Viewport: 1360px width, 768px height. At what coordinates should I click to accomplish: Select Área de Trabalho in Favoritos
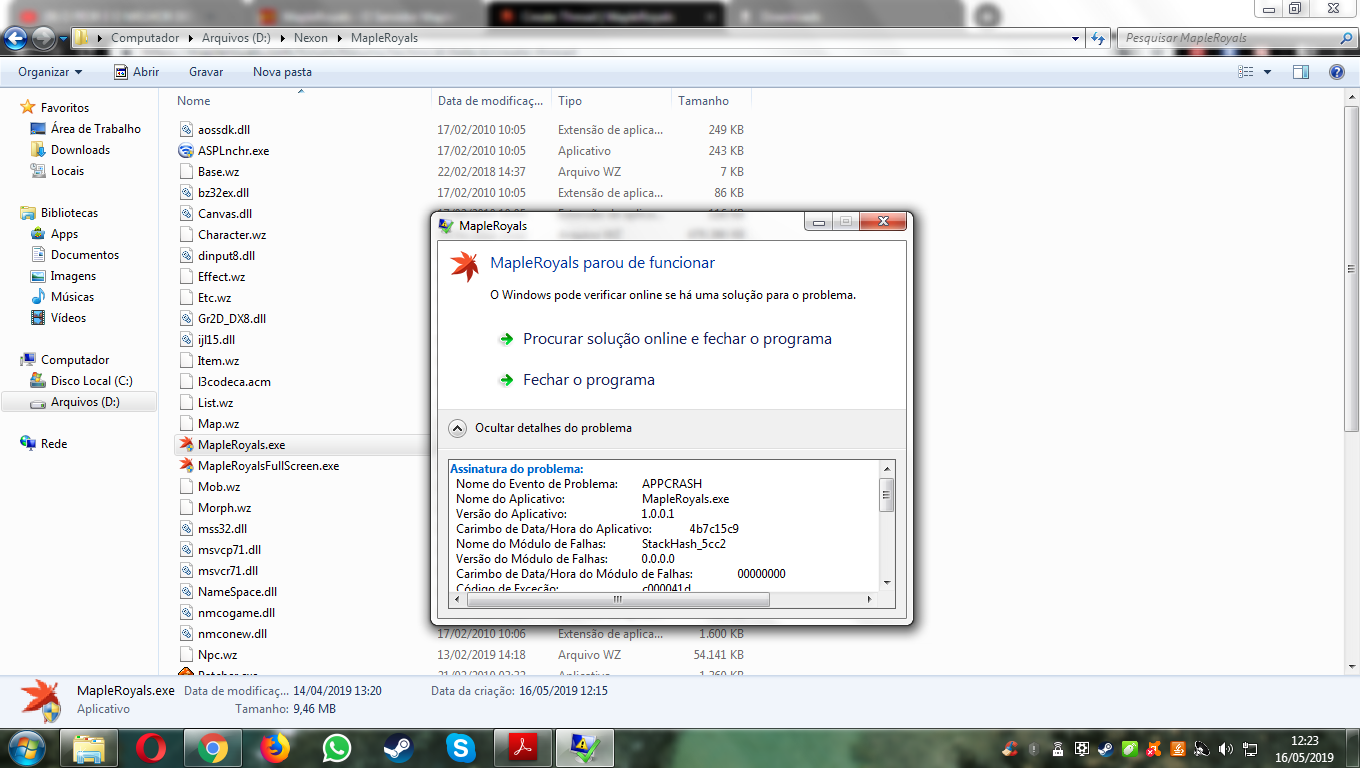(x=96, y=129)
